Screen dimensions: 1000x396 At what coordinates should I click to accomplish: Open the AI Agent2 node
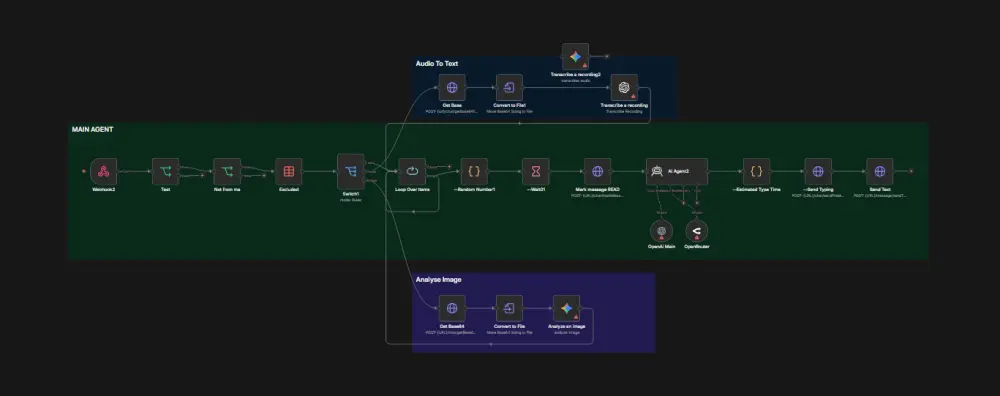click(x=677, y=172)
